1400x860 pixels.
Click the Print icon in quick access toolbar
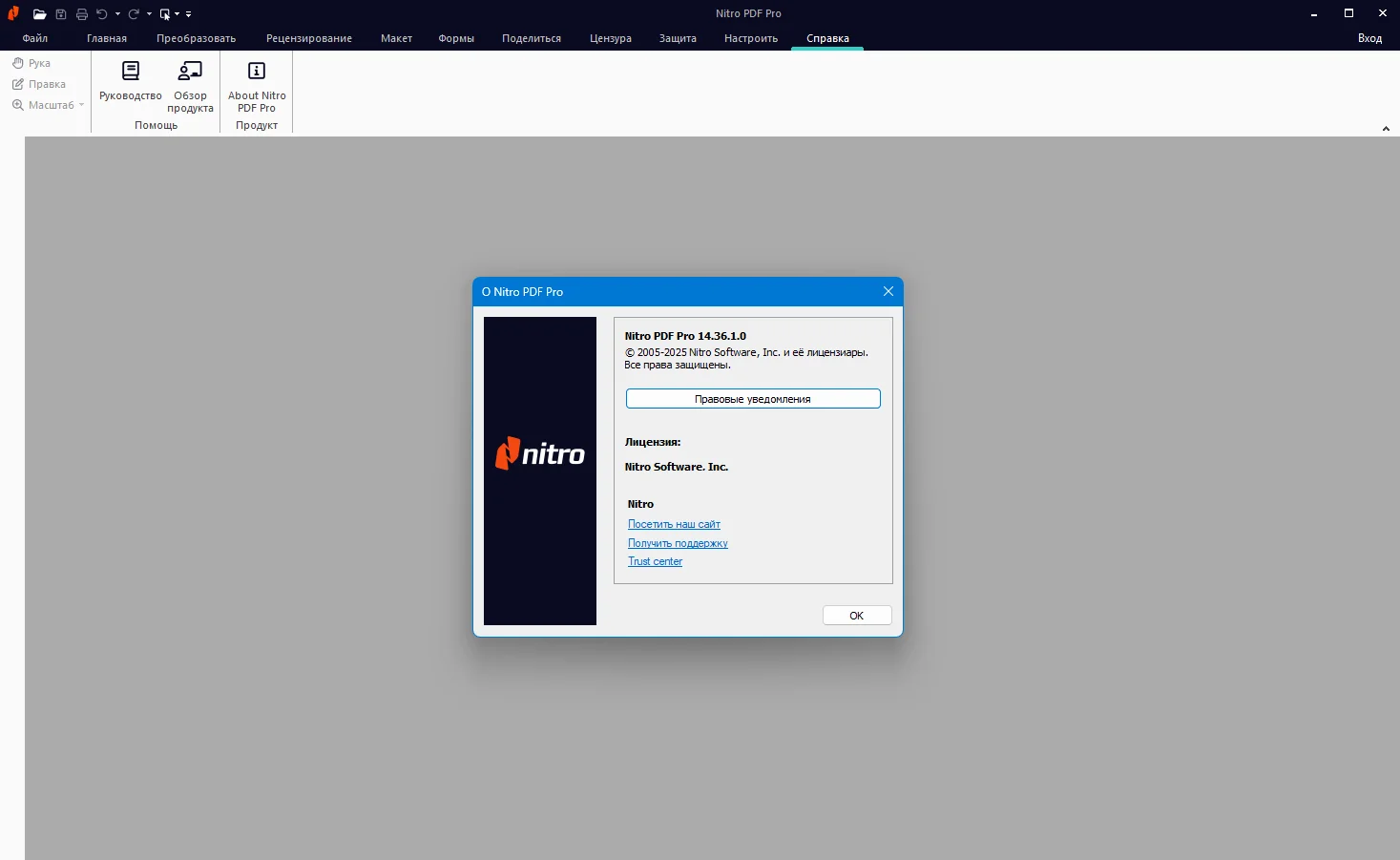click(82, 14)
